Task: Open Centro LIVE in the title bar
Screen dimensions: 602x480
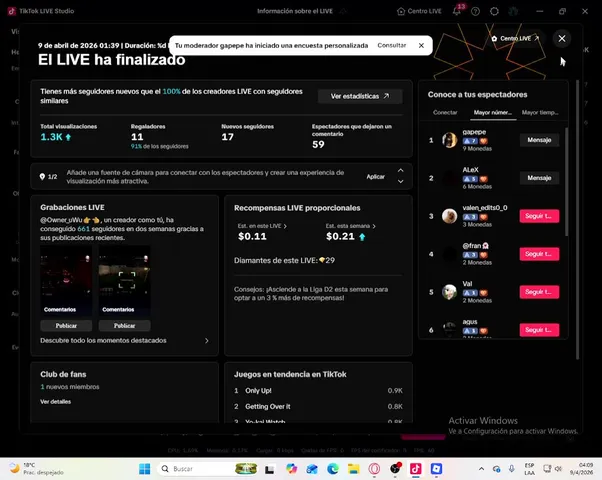Action: (x=419, y=11)
